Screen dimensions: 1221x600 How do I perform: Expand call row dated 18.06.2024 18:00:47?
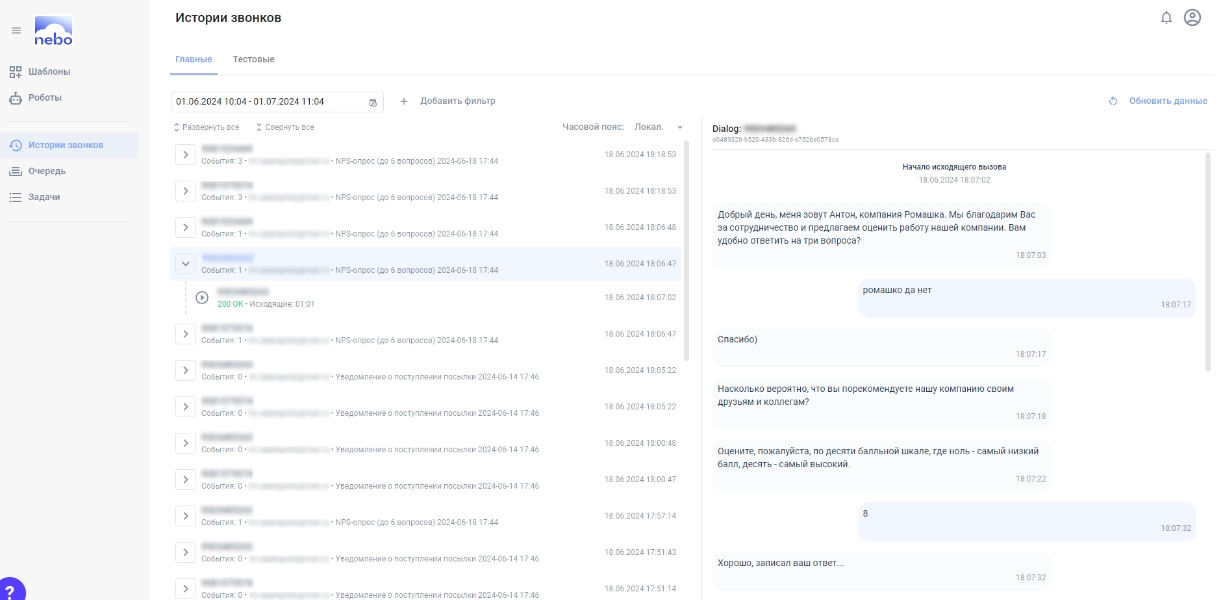click(185, 479)
